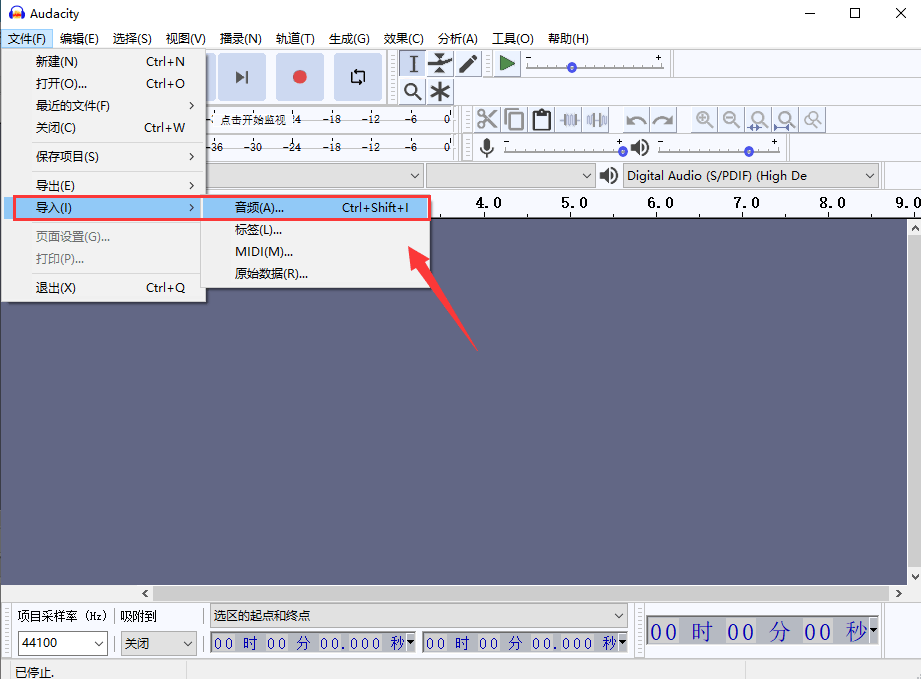Select the Draw tool (pencil)
This screenshot has height=679, width=921.
(x=467, y=63)
